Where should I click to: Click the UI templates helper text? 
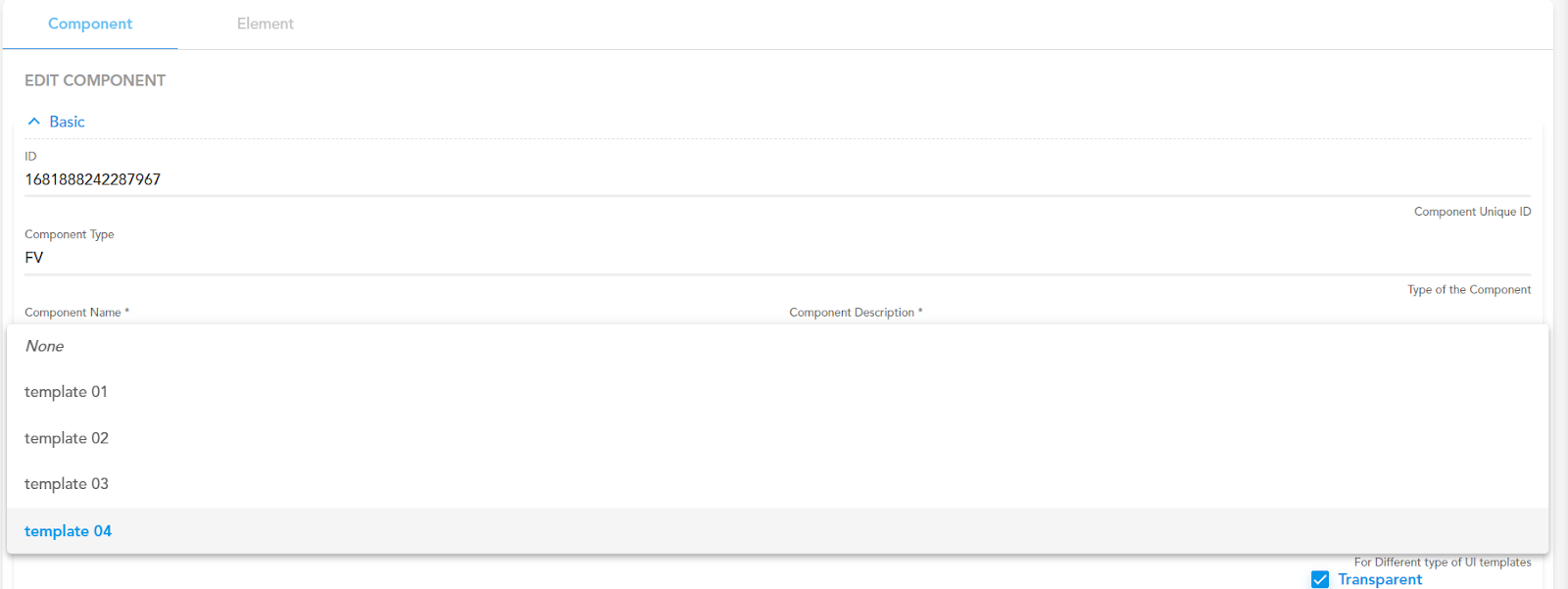pos(1443,562)
